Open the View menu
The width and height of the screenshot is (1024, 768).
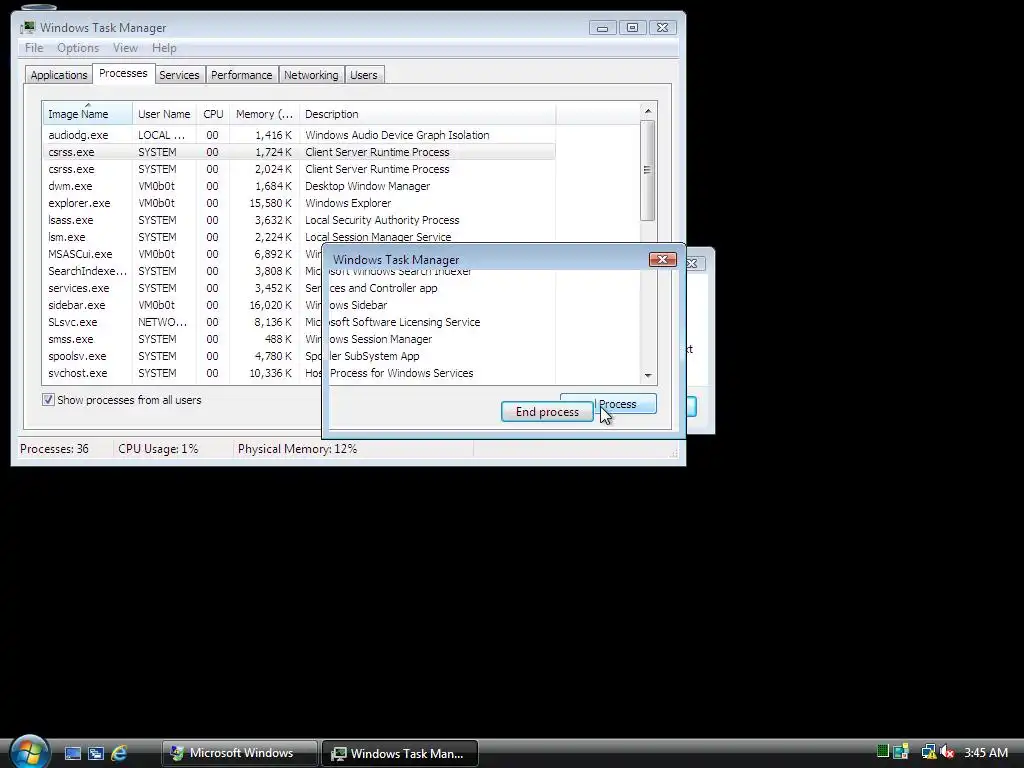125,48
